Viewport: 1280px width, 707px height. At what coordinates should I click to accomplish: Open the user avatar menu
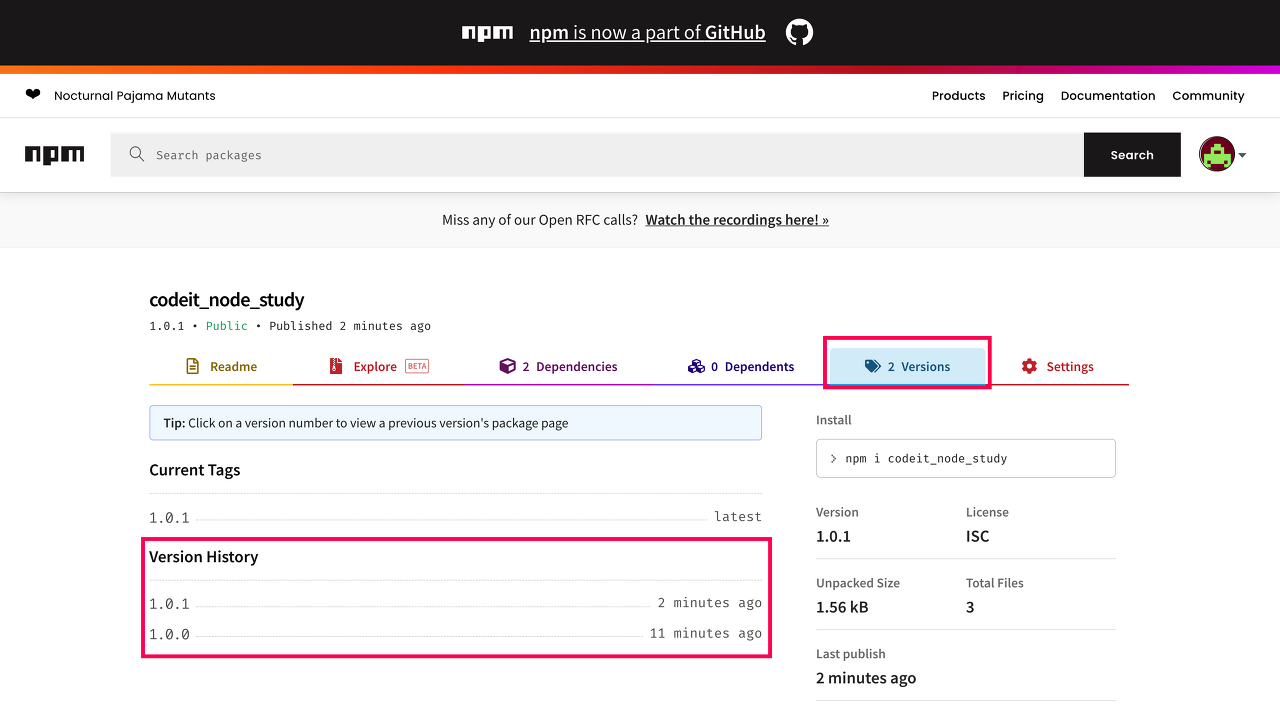point(1217,155)
